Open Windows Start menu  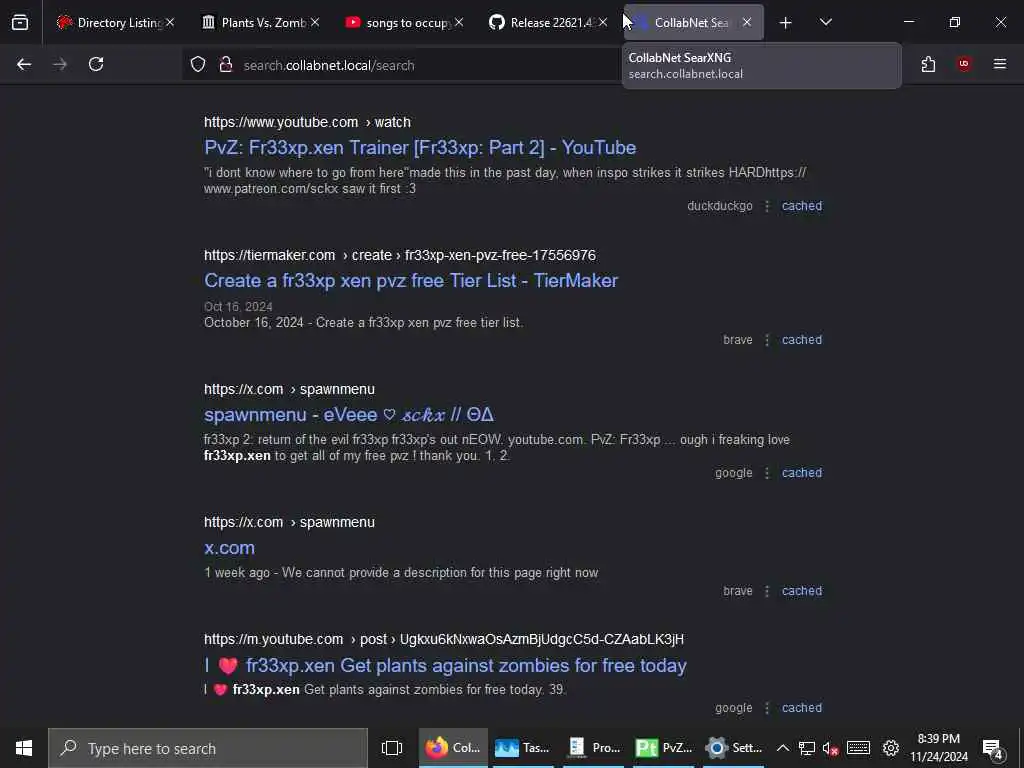click(x=24, y=748)
